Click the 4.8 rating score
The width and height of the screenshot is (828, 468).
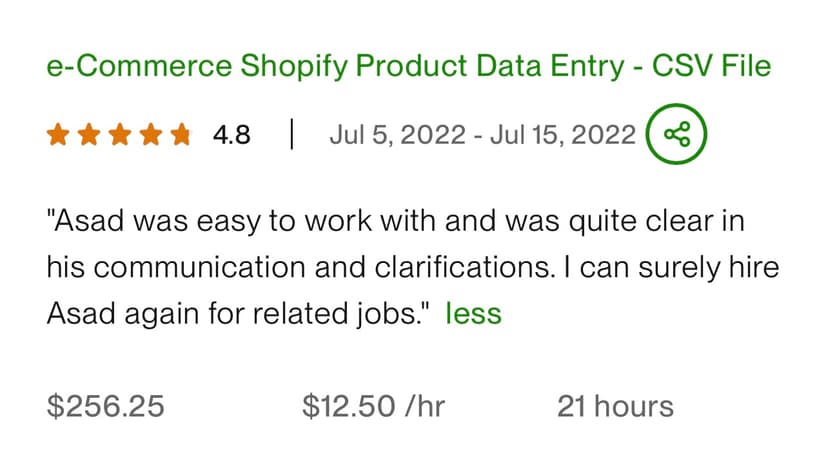232,135
